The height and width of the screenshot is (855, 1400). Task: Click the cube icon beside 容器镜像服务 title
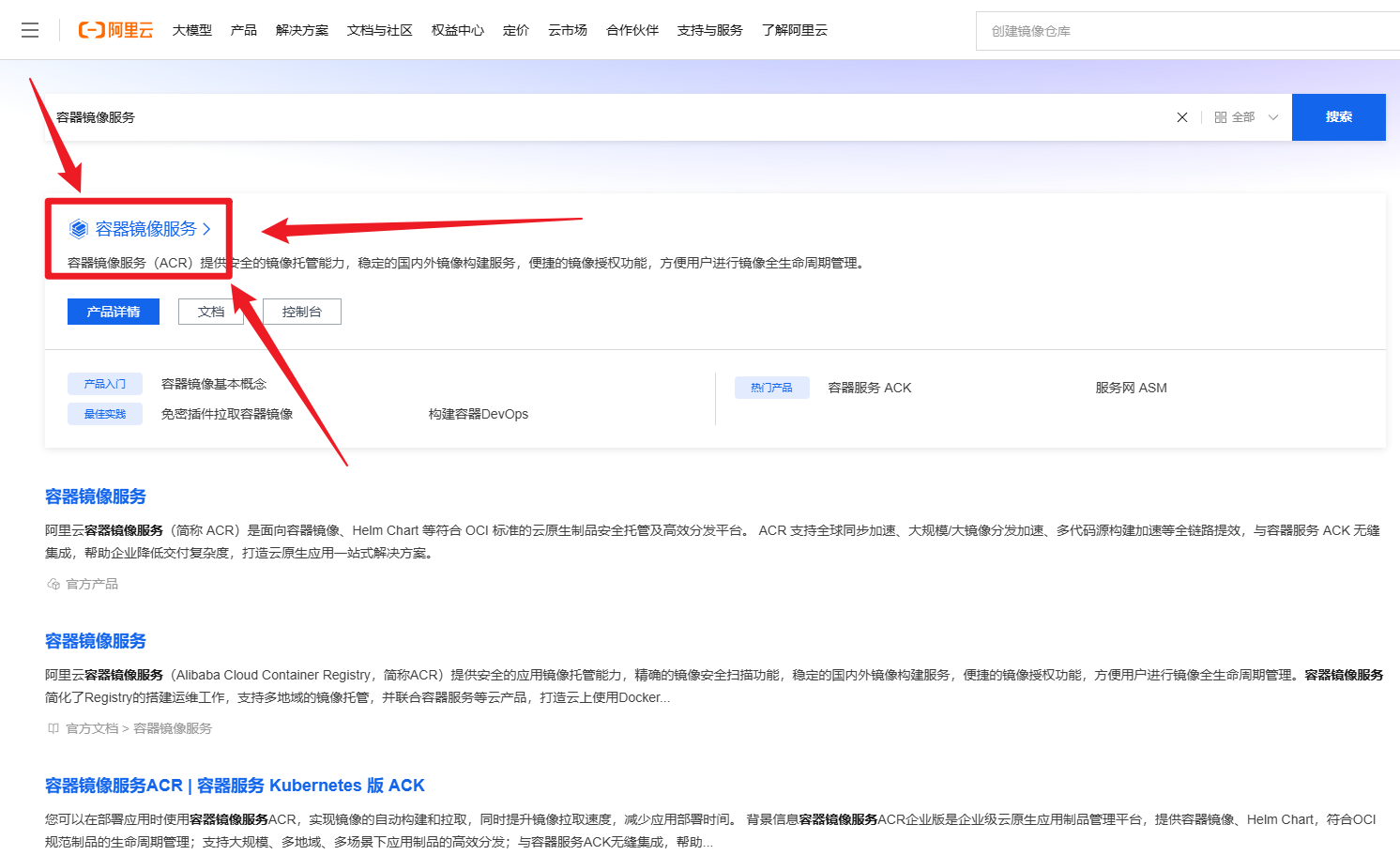point(79,229)
